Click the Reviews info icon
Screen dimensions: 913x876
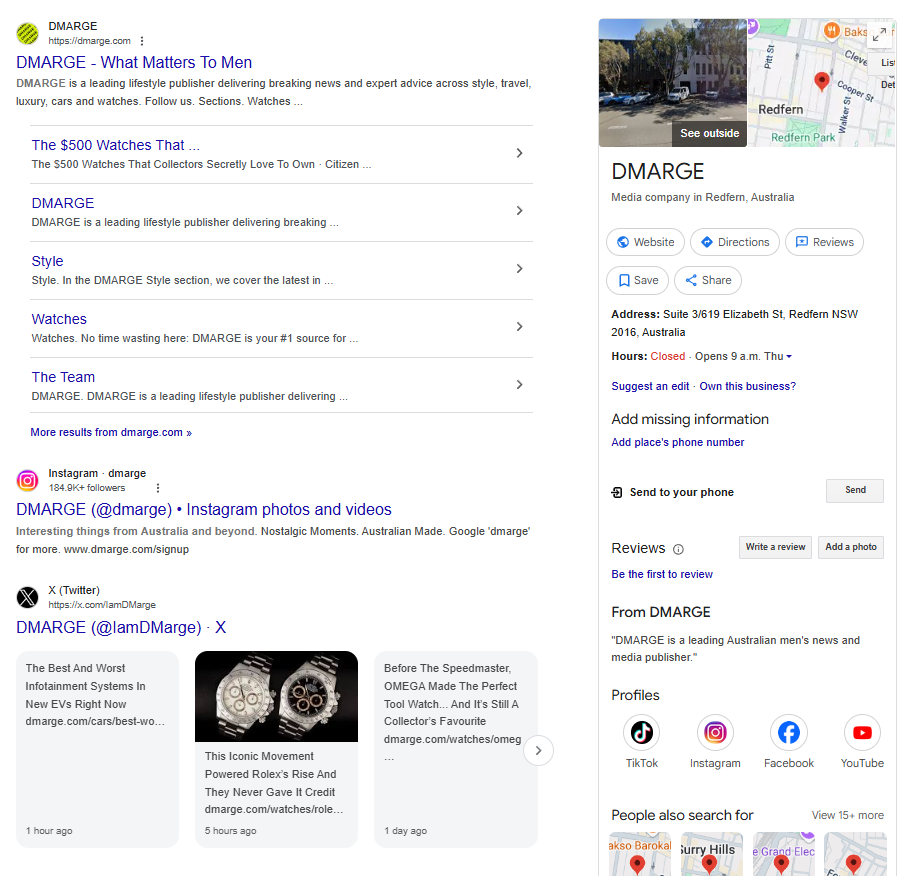coord(678,549)
